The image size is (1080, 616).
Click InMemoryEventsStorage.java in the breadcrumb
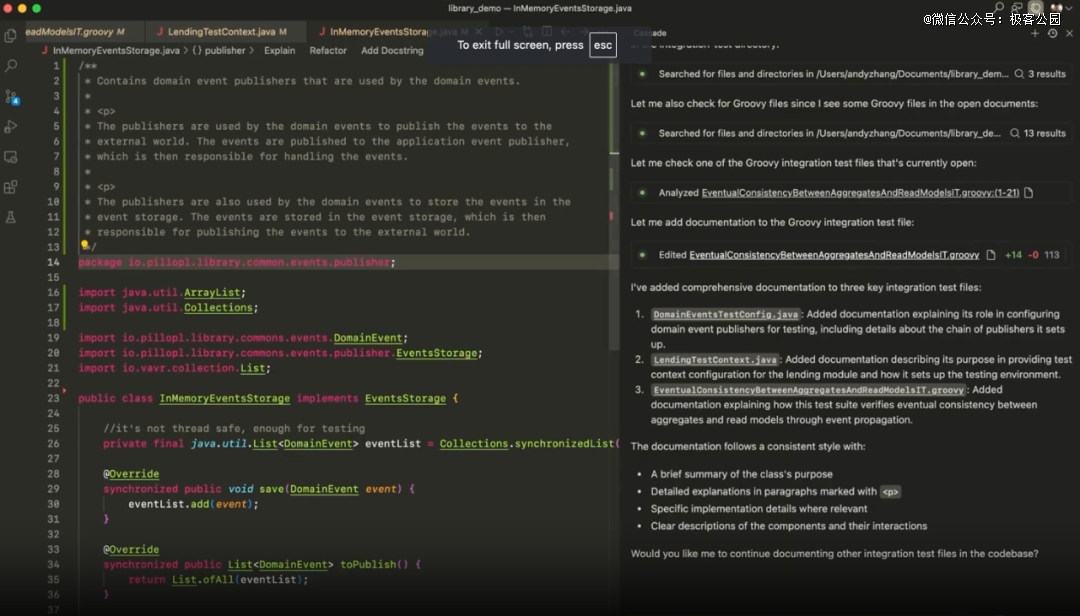coord(116,50)
